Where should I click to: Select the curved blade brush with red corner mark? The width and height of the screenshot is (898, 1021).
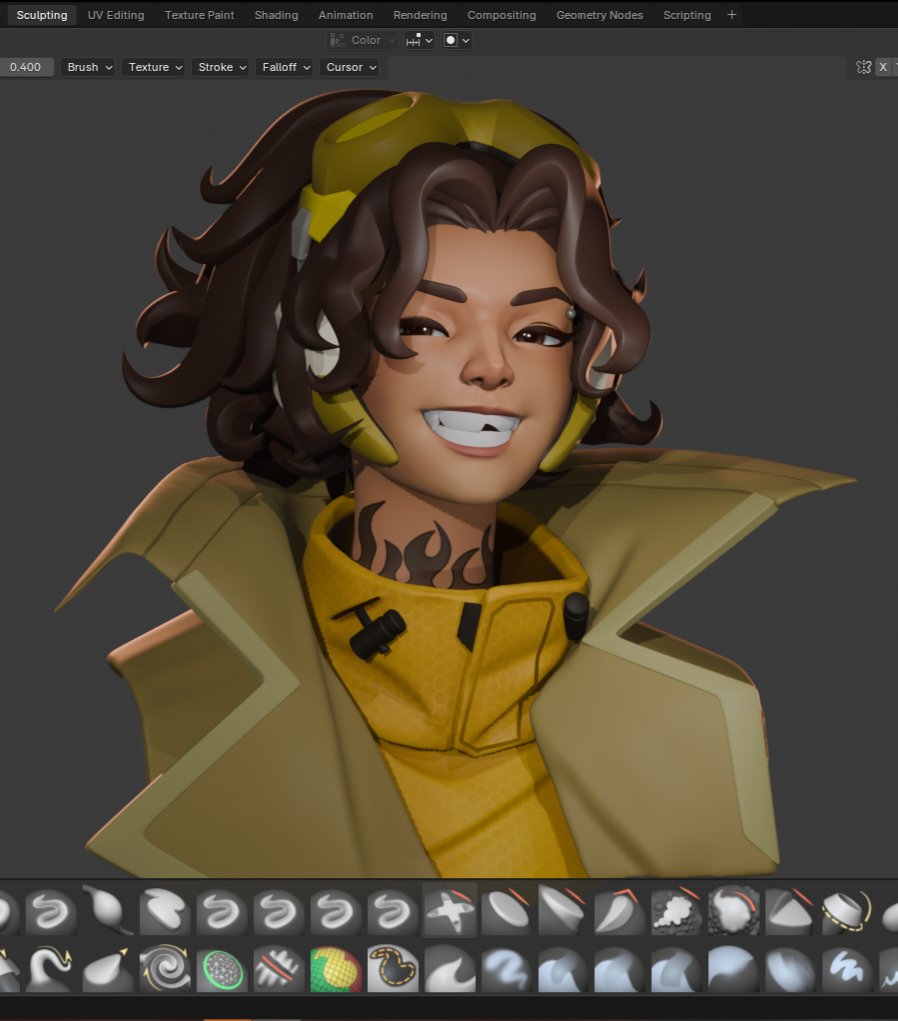click(619, 910)
